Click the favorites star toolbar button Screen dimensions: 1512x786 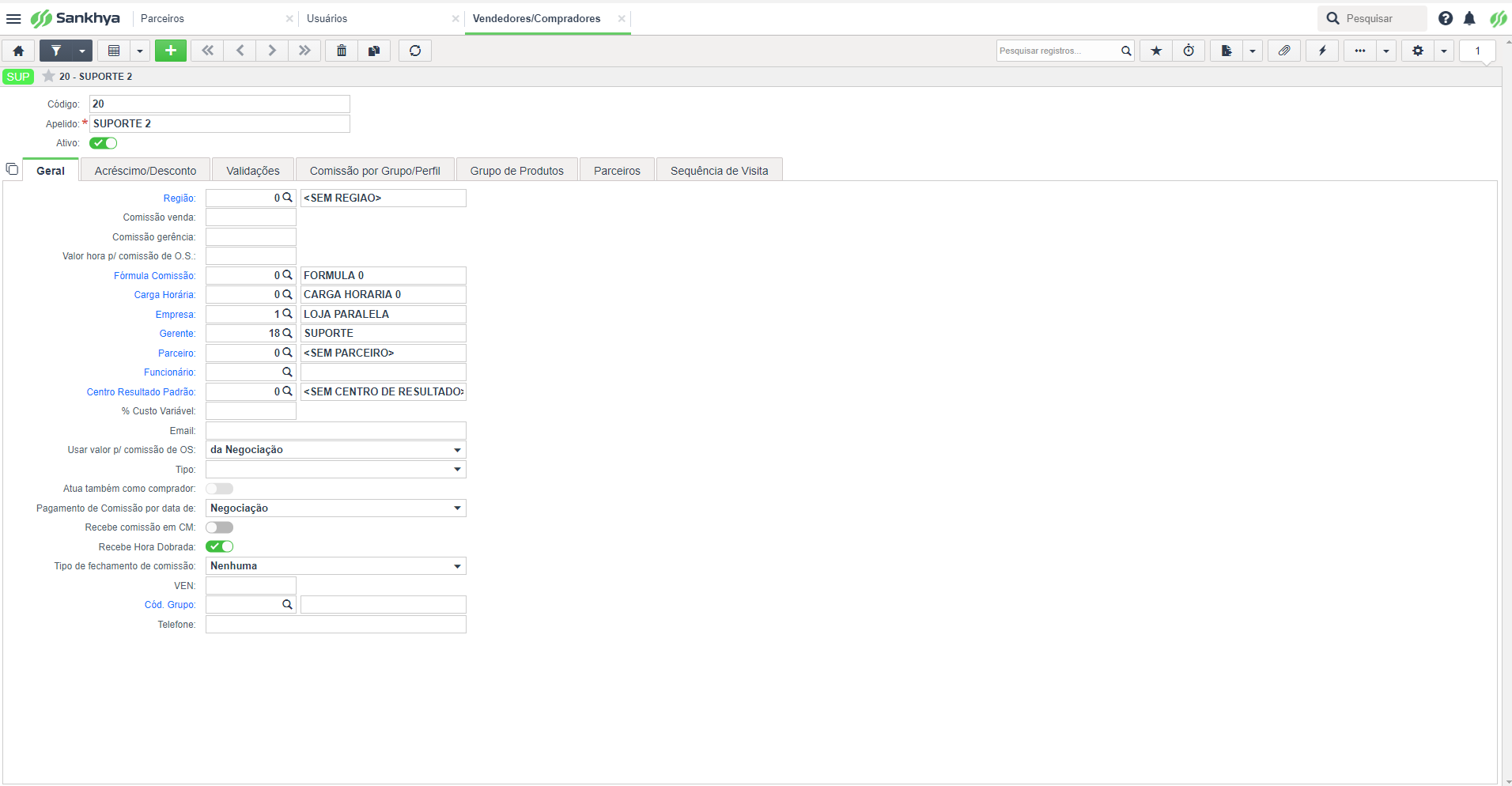point(1156,51)
